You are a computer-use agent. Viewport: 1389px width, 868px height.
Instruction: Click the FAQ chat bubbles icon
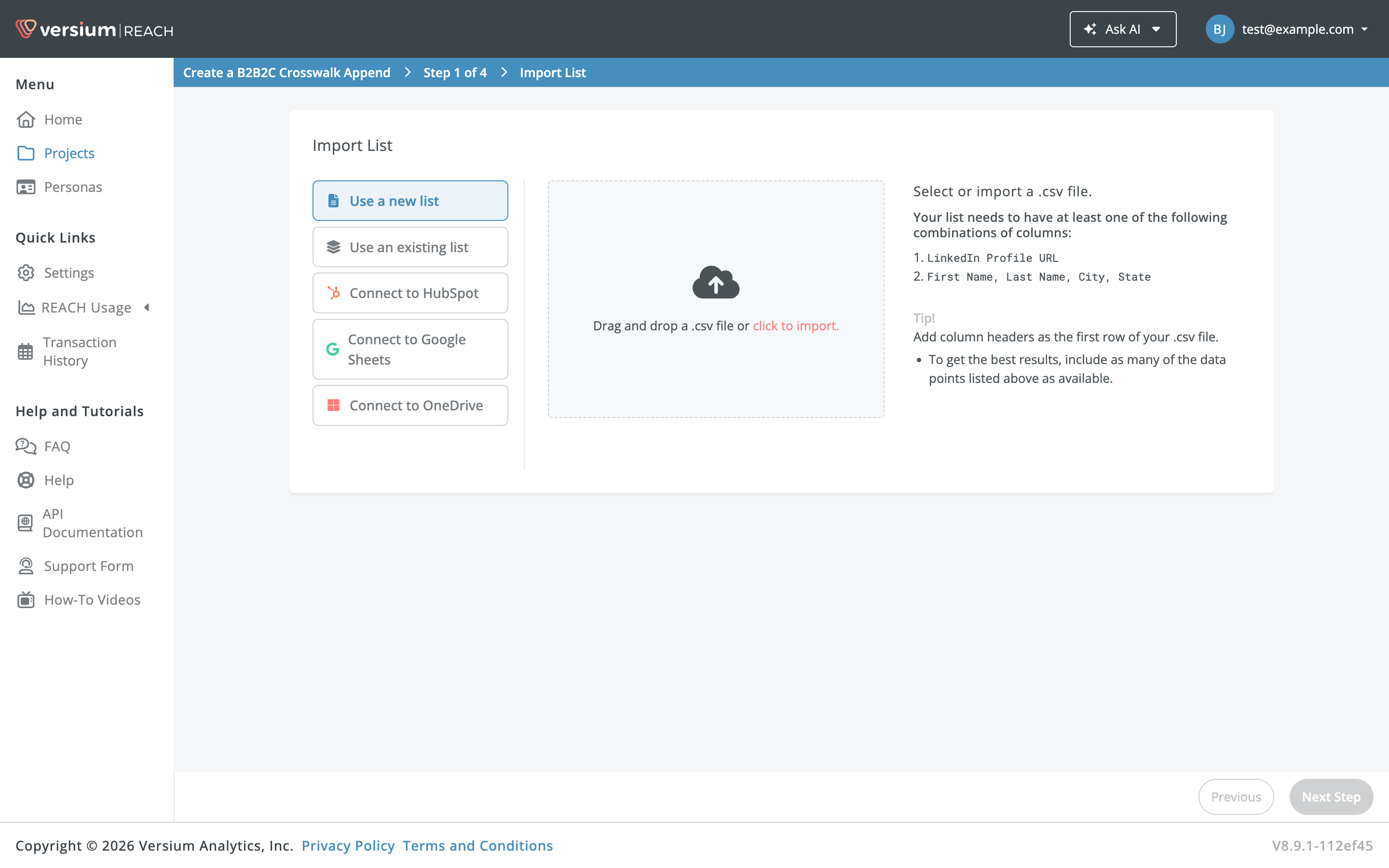26,446
